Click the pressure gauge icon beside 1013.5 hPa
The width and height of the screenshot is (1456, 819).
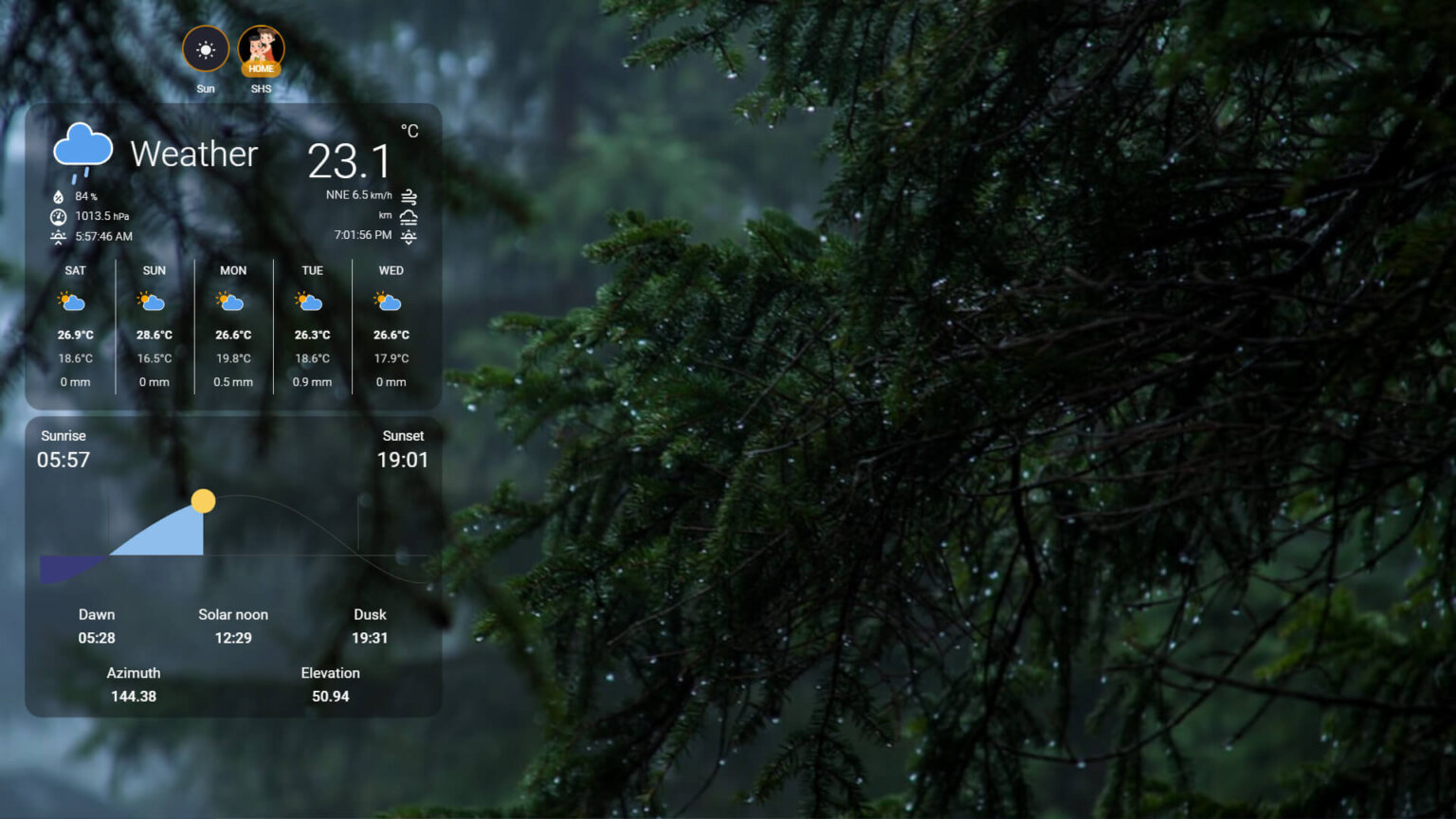[x=59, y=216]
